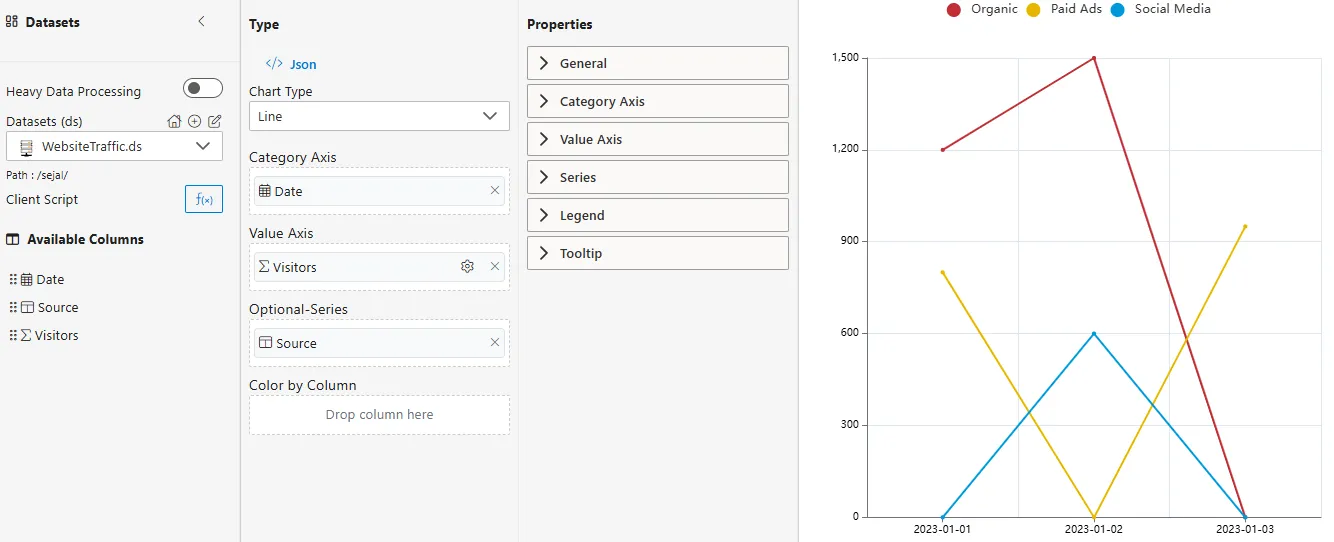The image size is (1334, 542).
Task: Open the Client Script function editor
Action: 204,199
